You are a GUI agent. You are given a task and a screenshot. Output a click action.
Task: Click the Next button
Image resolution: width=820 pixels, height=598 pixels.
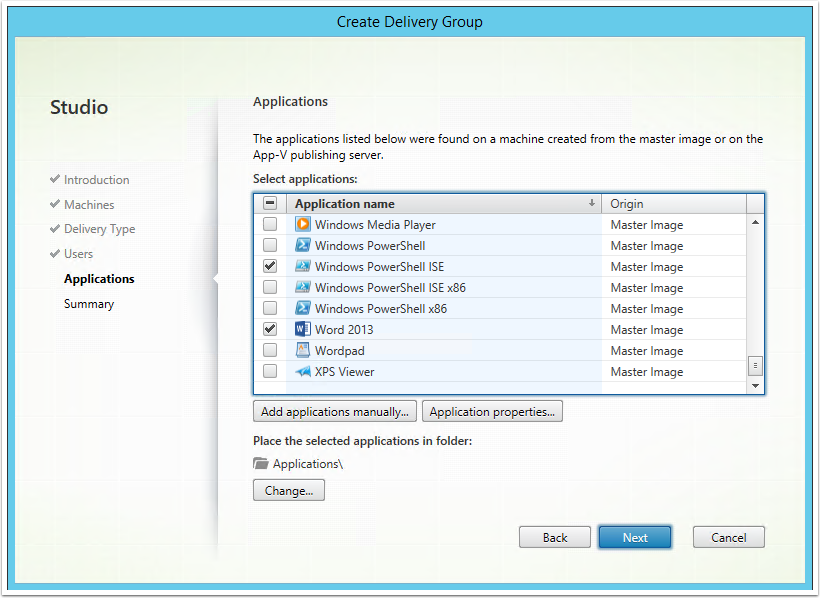[x=635, y=537]
